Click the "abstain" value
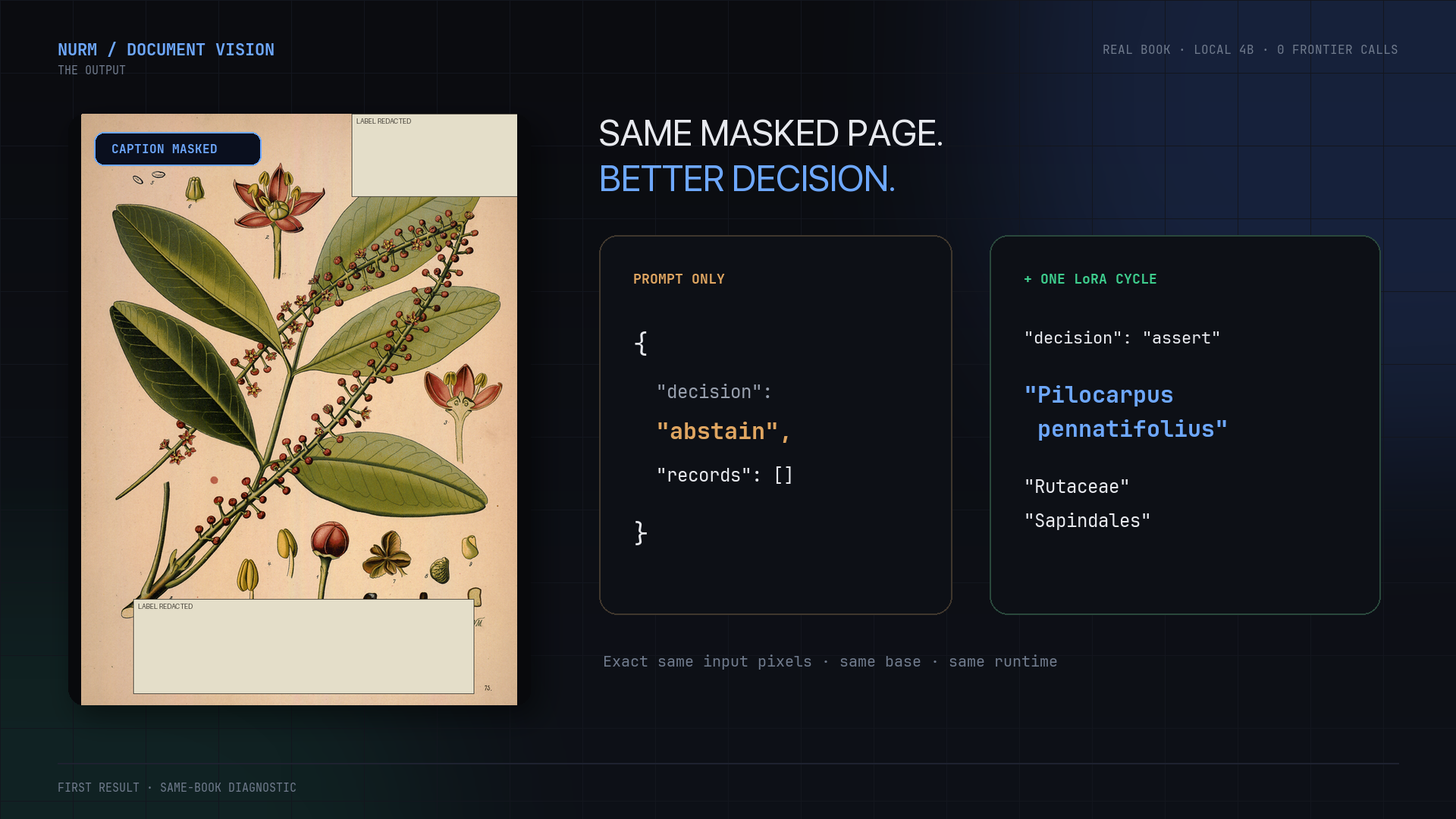 coord(723,431)
